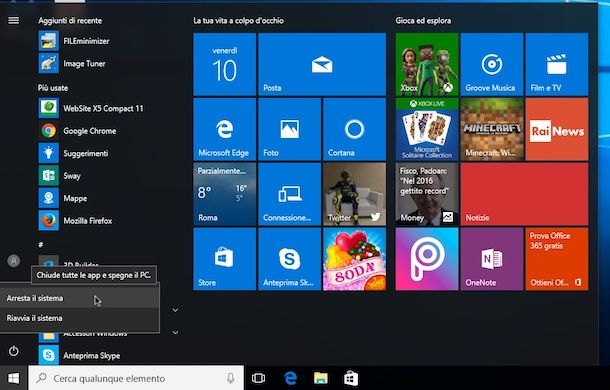Screen dimensions: 610x390
Task: Open the Posta mail tile
Action: pos(322,64)
